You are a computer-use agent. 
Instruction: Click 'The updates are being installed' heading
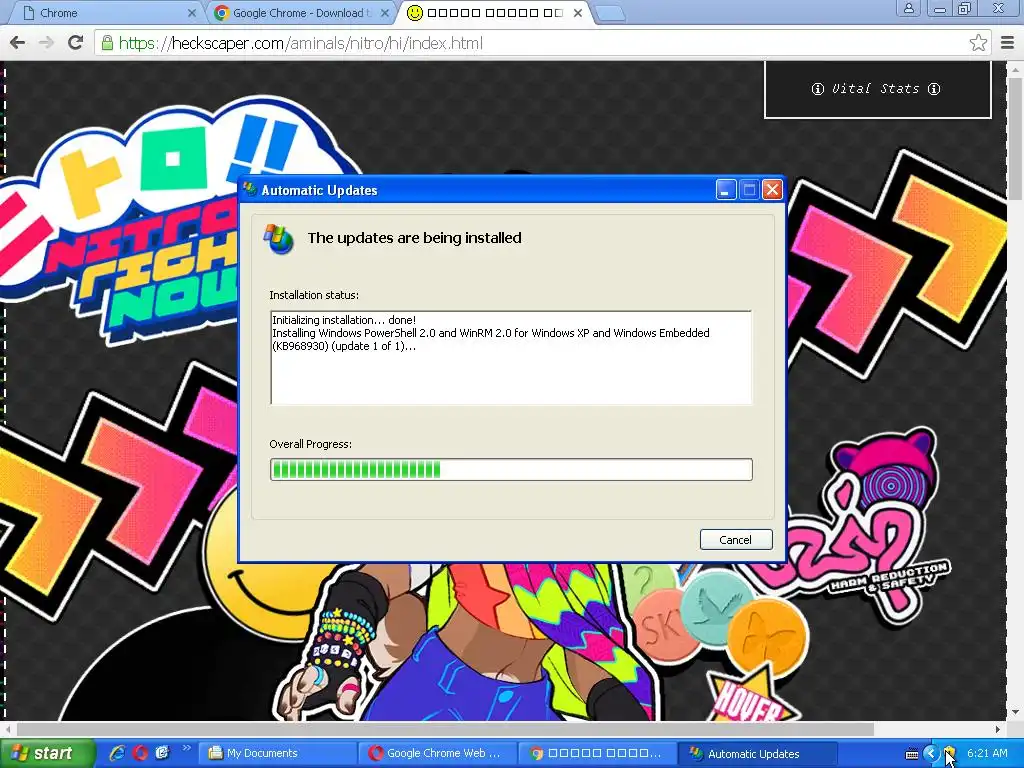(415, 238)
